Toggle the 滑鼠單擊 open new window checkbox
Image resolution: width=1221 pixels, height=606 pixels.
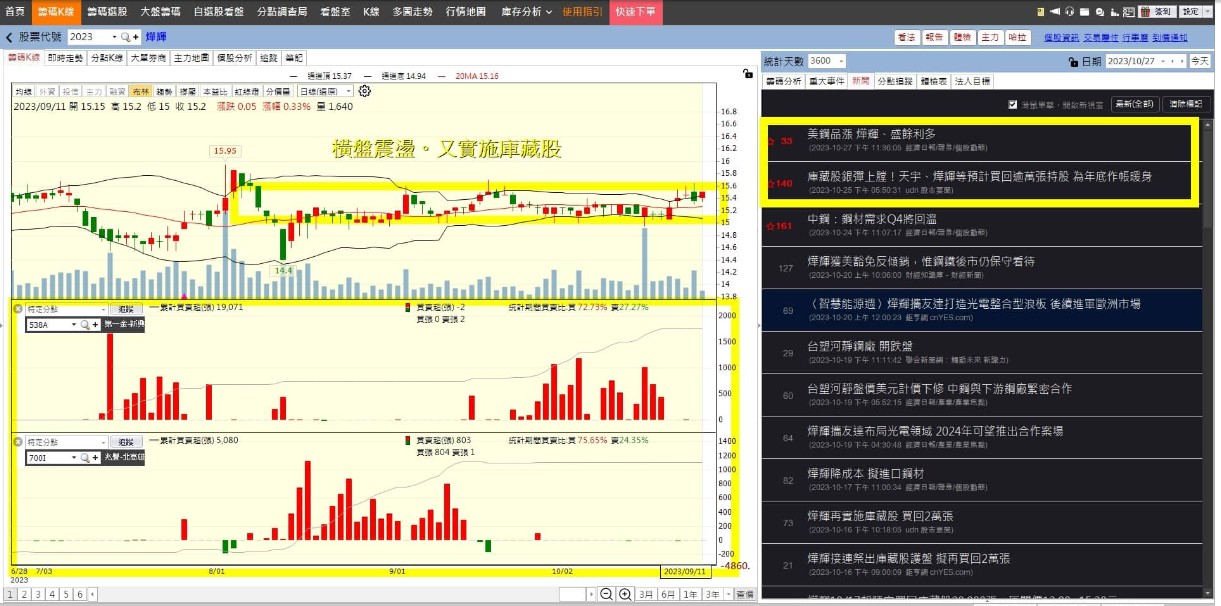click(1012, 104)
